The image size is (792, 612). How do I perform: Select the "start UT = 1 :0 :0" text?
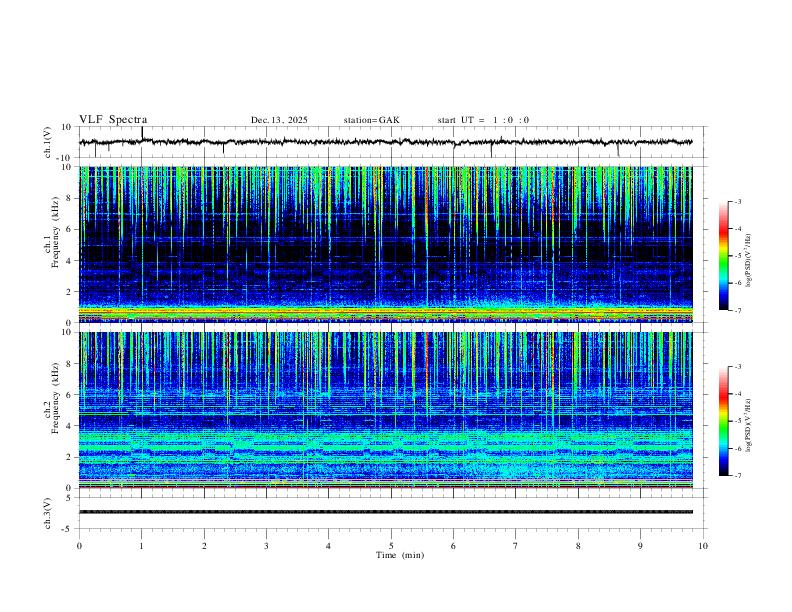click(483, 120)
